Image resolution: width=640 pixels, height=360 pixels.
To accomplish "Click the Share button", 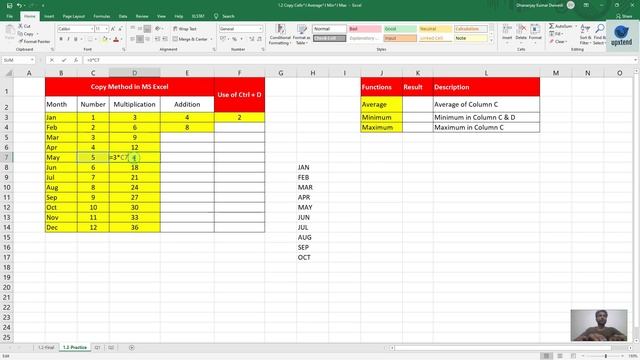I will pos(624,16).
